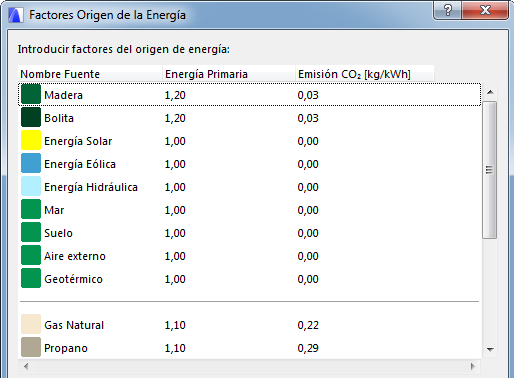
Task: Click the Geotérmico color swatch
Action: coord(31,278)
